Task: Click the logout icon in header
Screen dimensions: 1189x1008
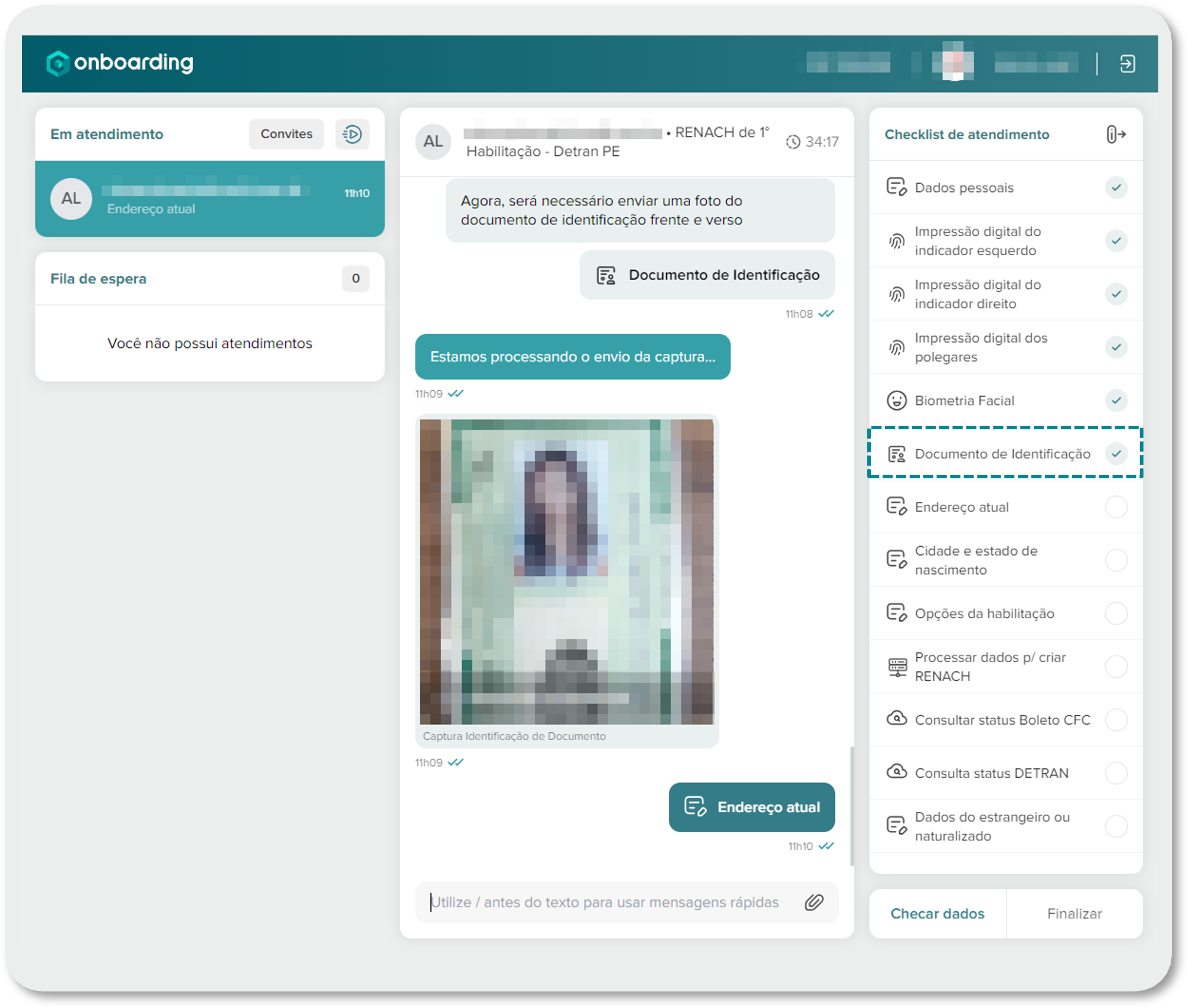Action: click(1127, 64)
